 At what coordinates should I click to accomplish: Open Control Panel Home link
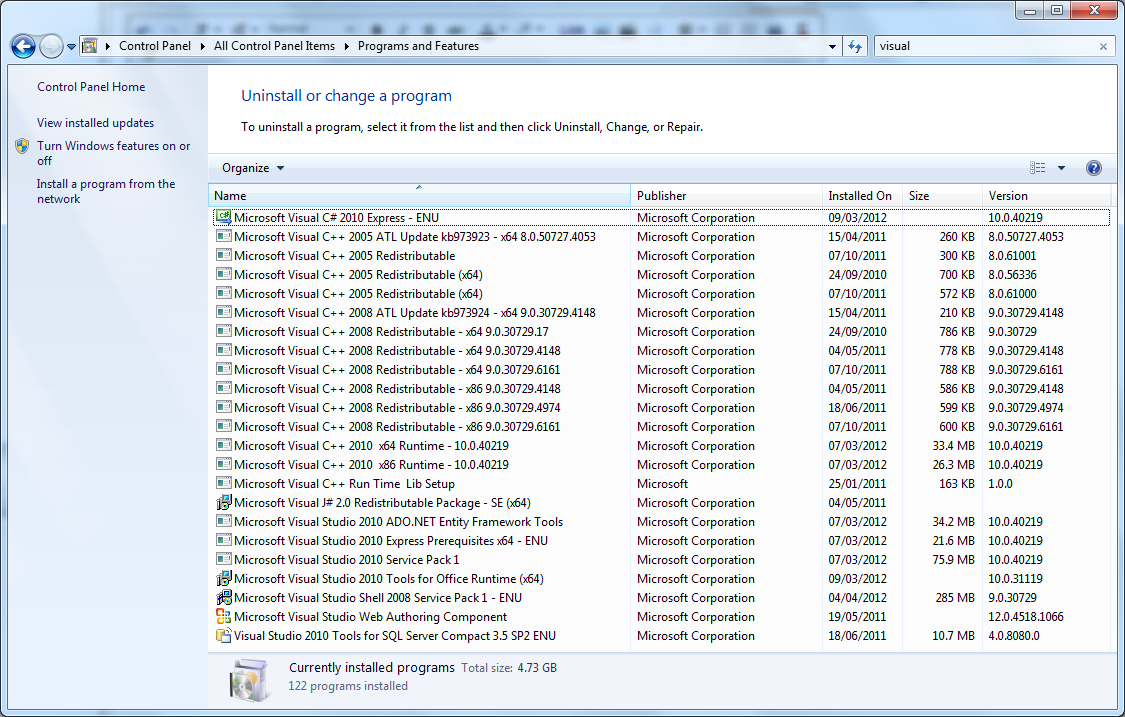point(91,87)
